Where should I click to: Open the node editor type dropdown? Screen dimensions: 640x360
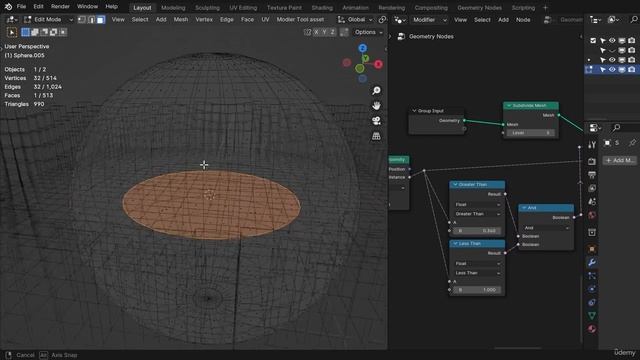pos(400,20)
